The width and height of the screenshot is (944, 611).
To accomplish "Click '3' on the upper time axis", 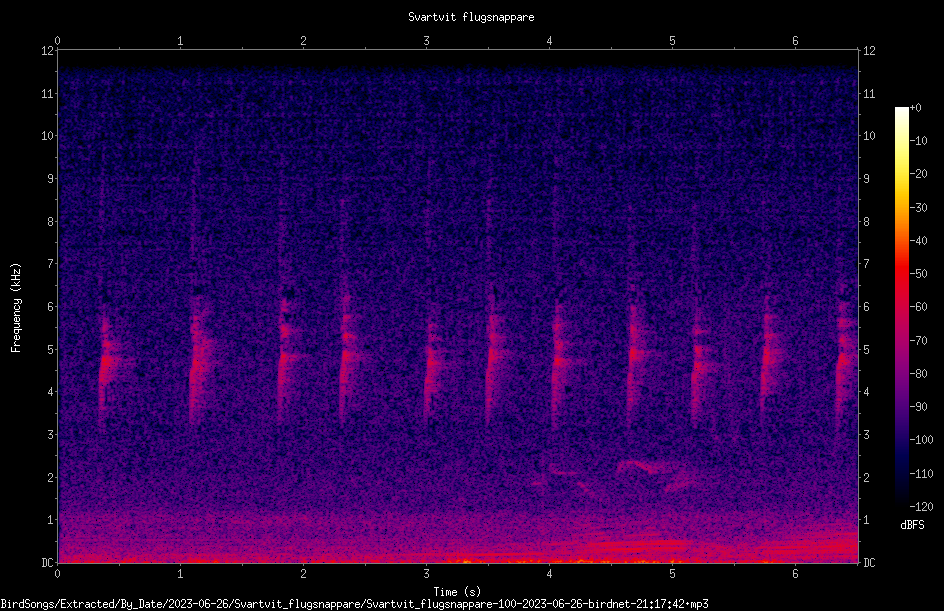I will (x=426, y=41).
